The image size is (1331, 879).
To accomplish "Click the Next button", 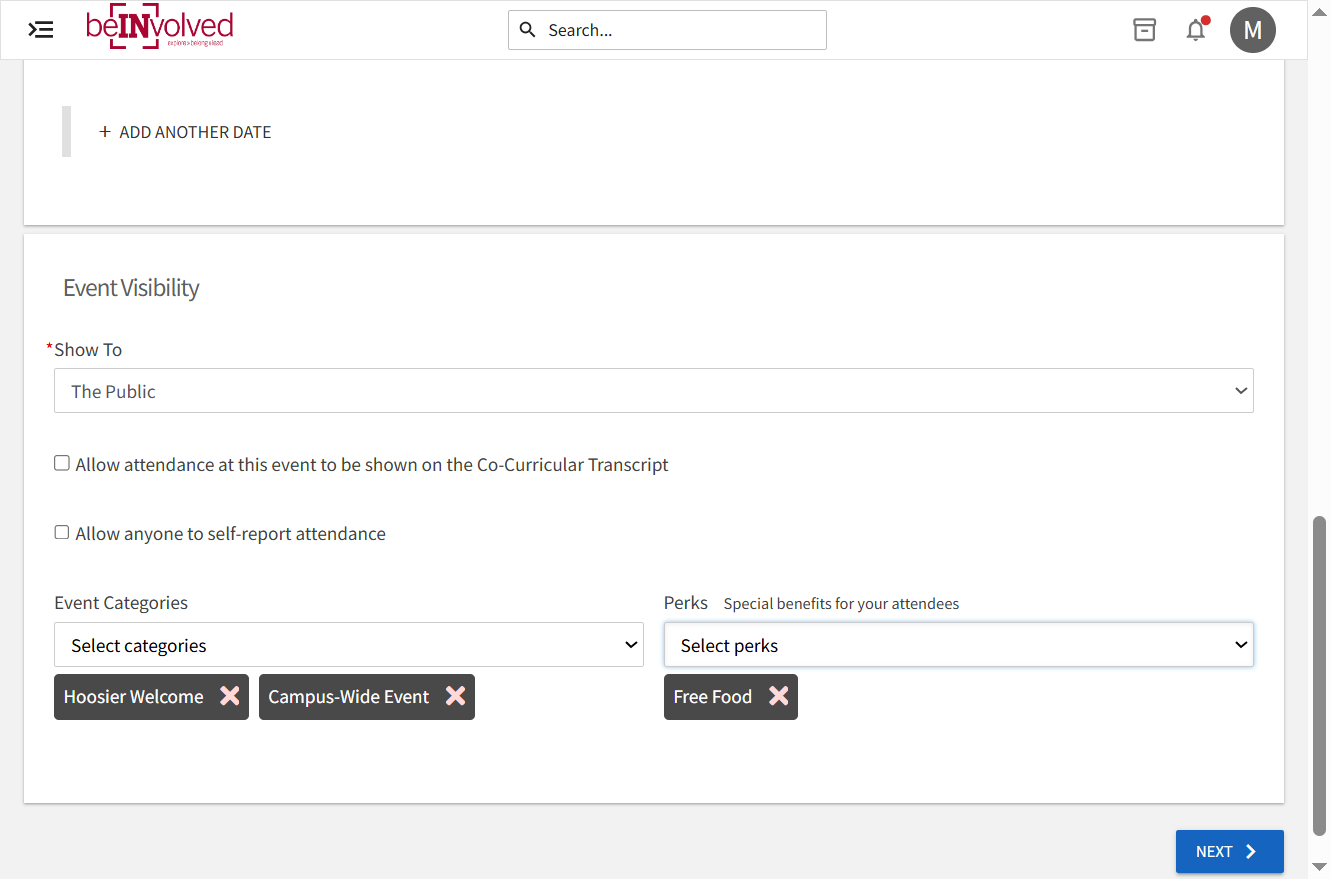I will click(x=1229, y=852).
